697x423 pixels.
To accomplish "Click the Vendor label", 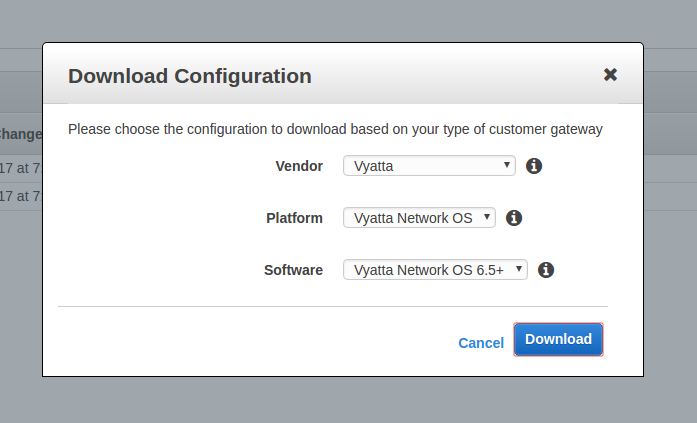I will coord(299,166).
